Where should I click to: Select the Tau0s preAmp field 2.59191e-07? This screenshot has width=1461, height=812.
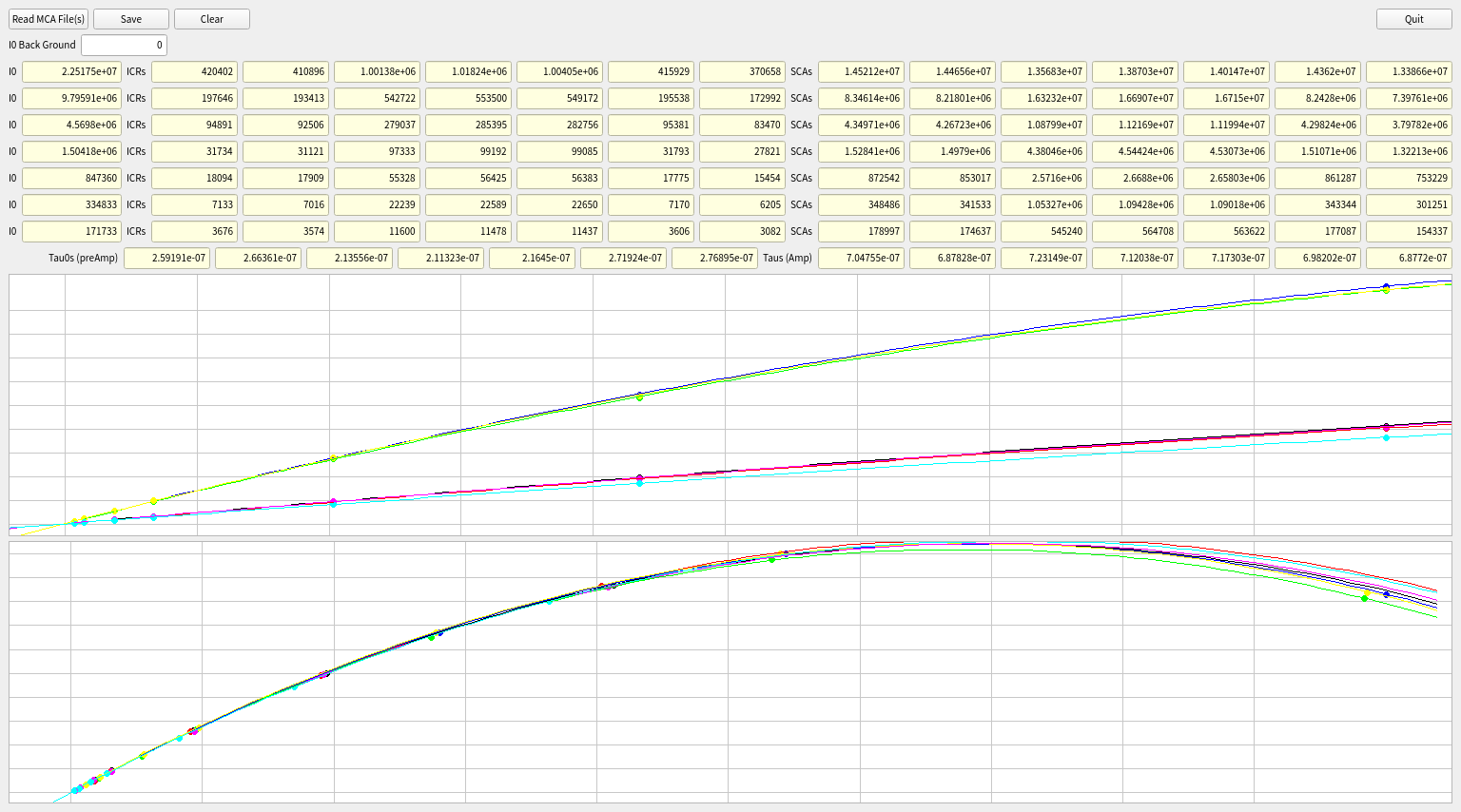166,258
